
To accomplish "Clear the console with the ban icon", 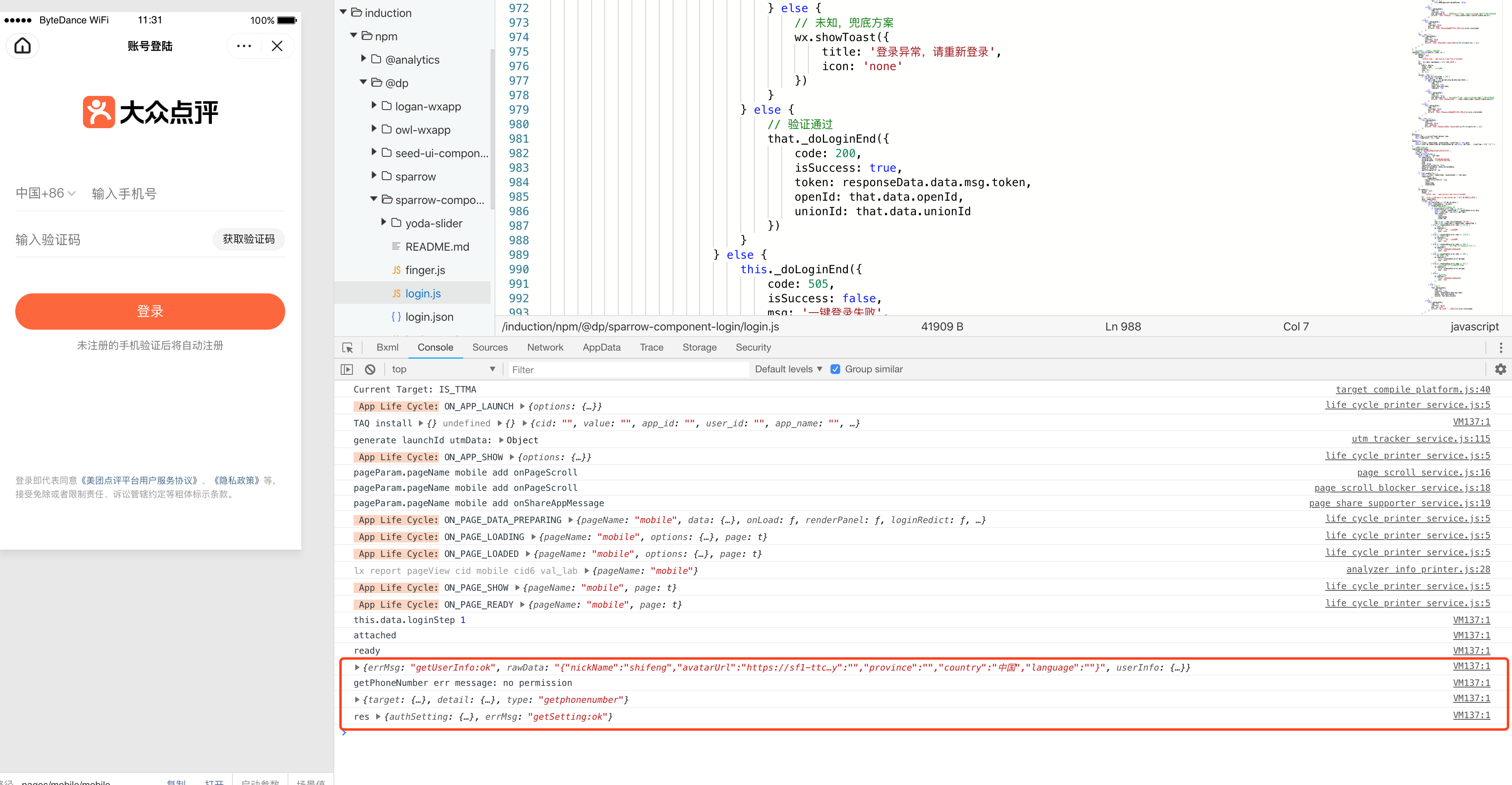I will [x=370, y=369].
